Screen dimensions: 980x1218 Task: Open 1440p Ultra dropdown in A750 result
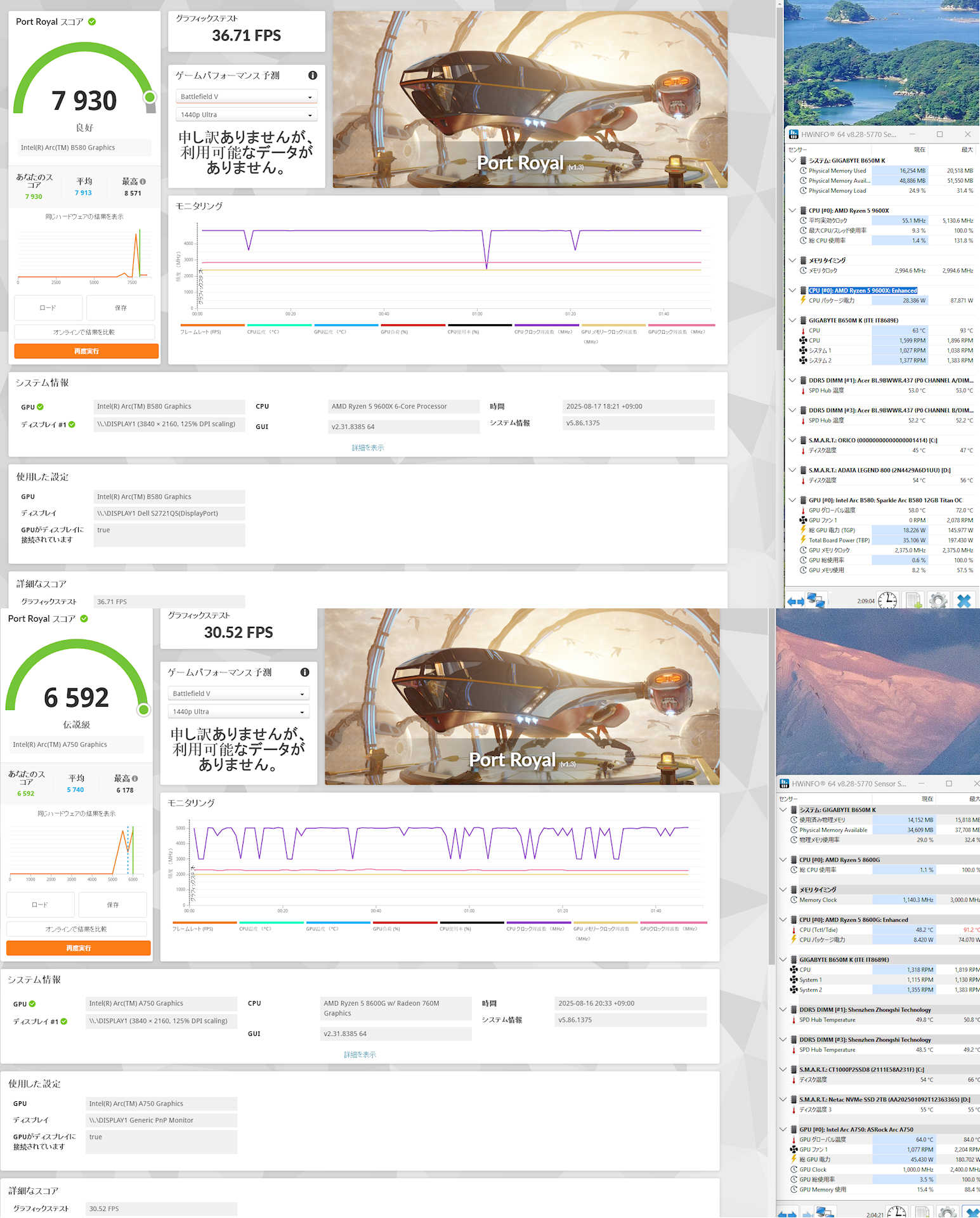point(238,712)
